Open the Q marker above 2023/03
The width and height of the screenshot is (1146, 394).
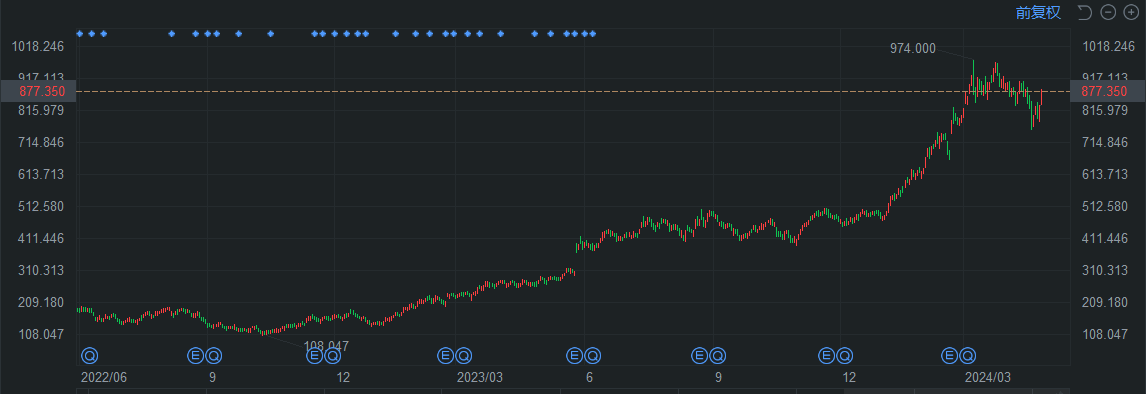(463, 355)
